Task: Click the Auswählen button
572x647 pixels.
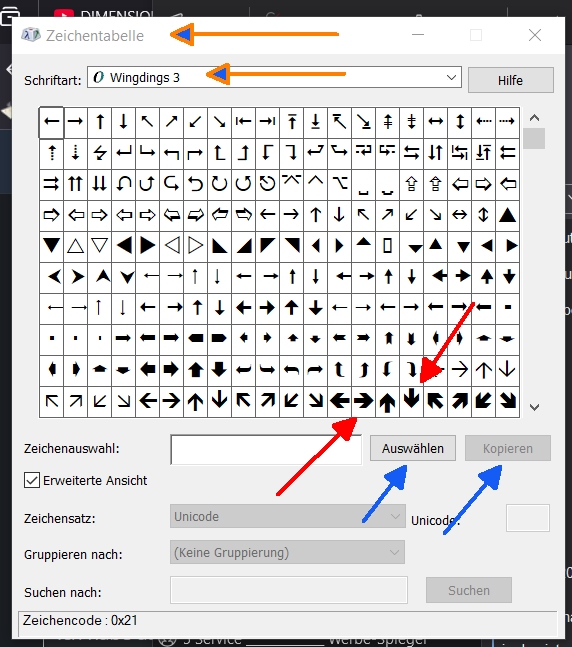Action: click(413, 448)
